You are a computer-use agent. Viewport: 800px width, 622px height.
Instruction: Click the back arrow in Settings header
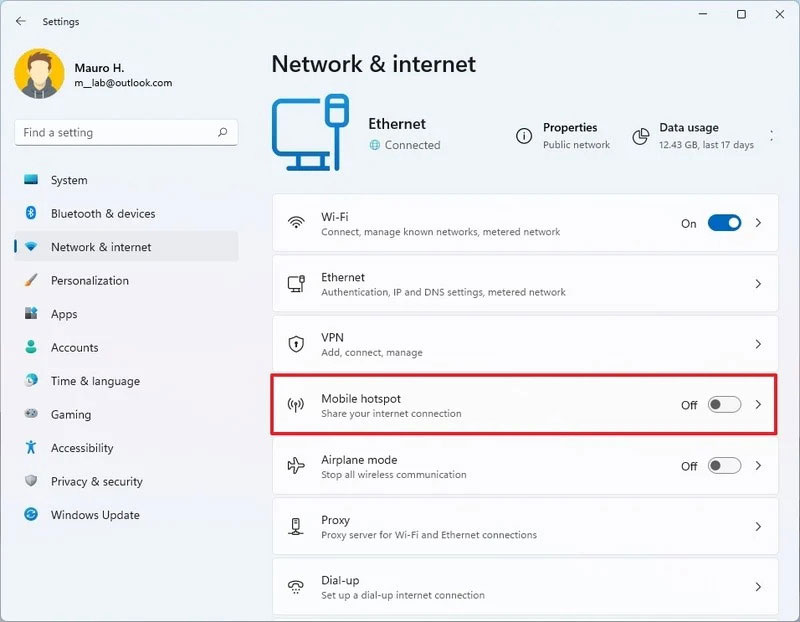click(x=21, y=21)
